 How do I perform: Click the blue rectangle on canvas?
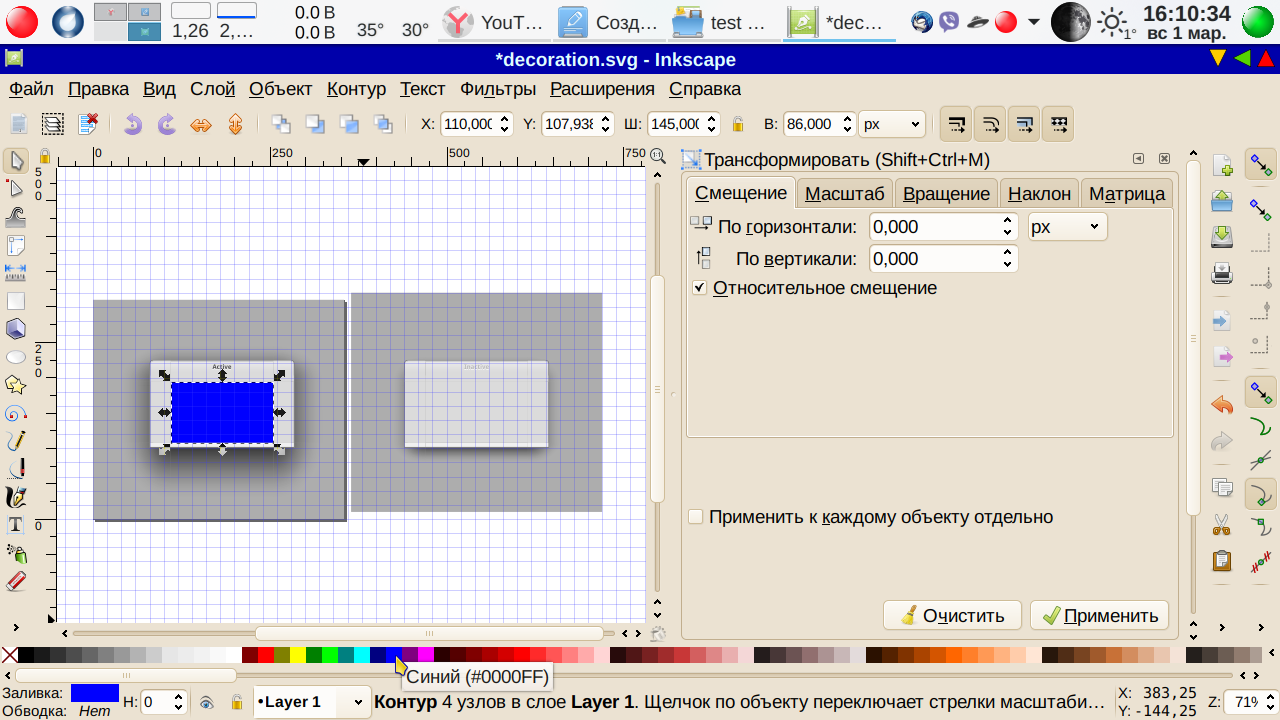coord(222,413)
